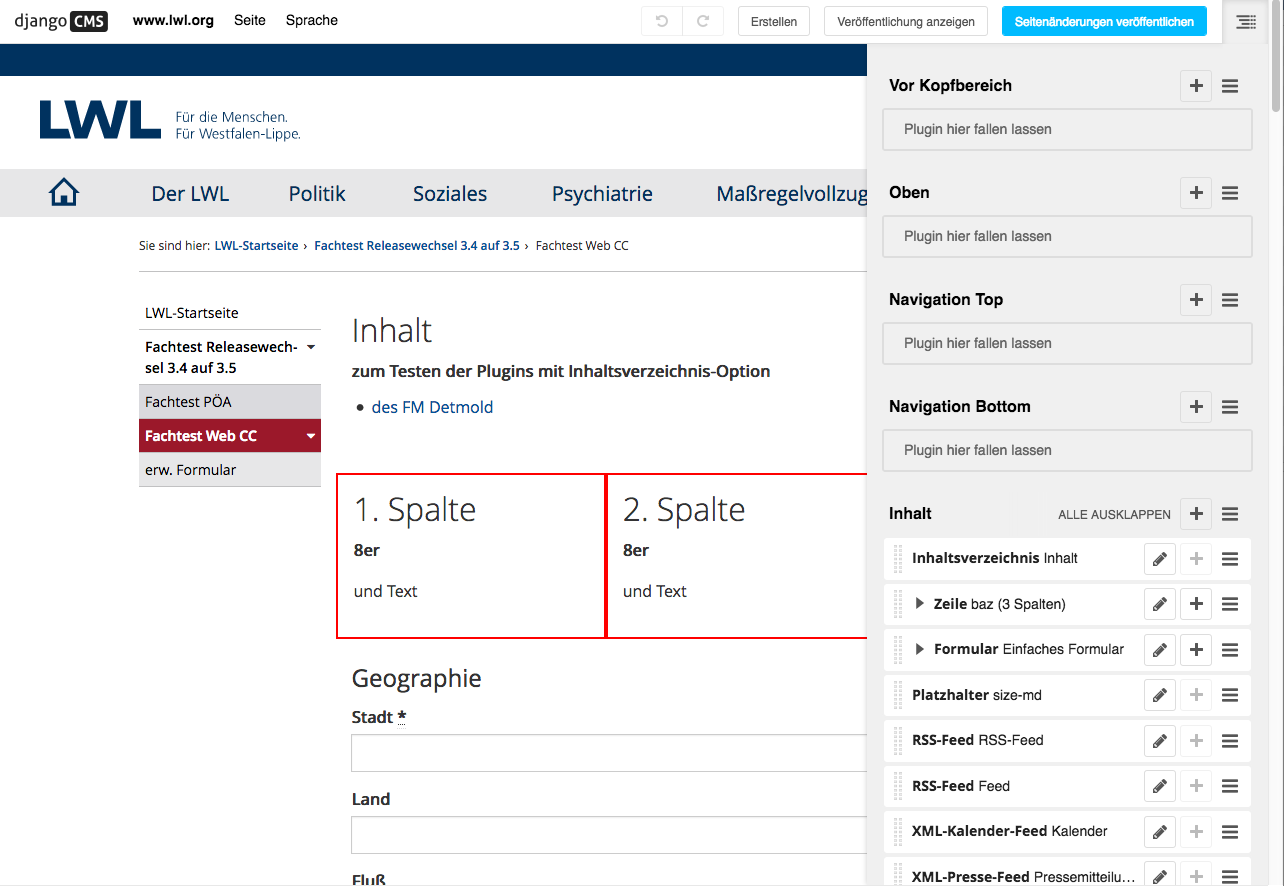Toggle the structure board icon at top right

point(1246,21)
